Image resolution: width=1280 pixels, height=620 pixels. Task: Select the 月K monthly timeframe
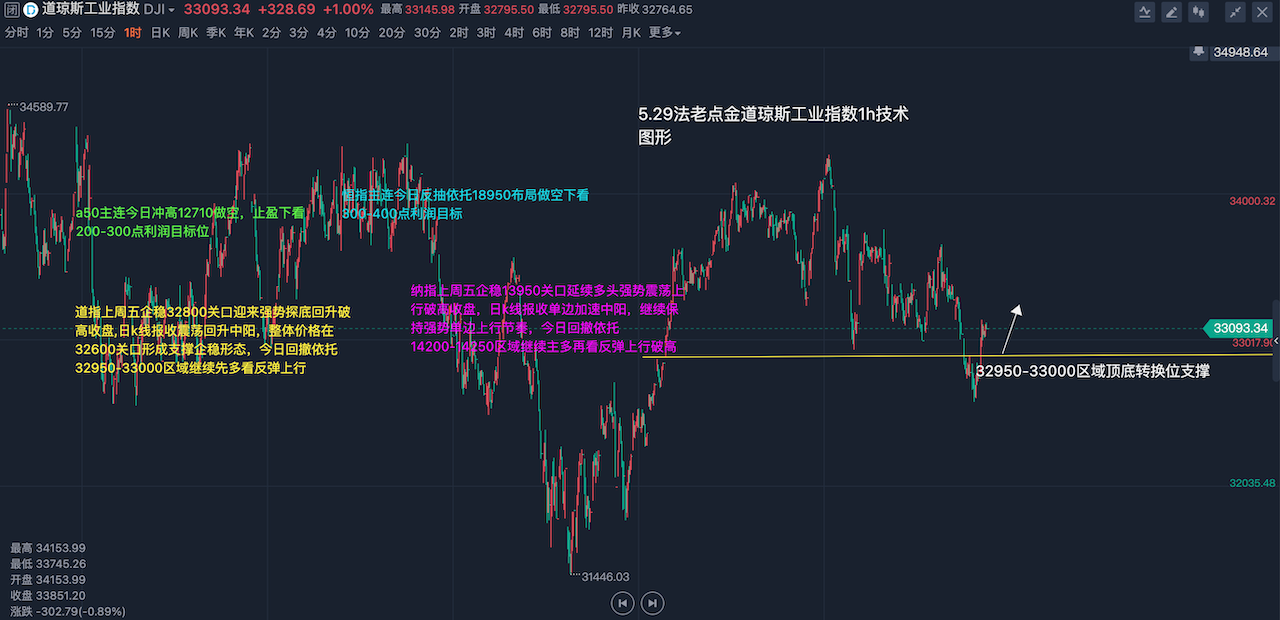pyautogui.click(x=631, y=33)
